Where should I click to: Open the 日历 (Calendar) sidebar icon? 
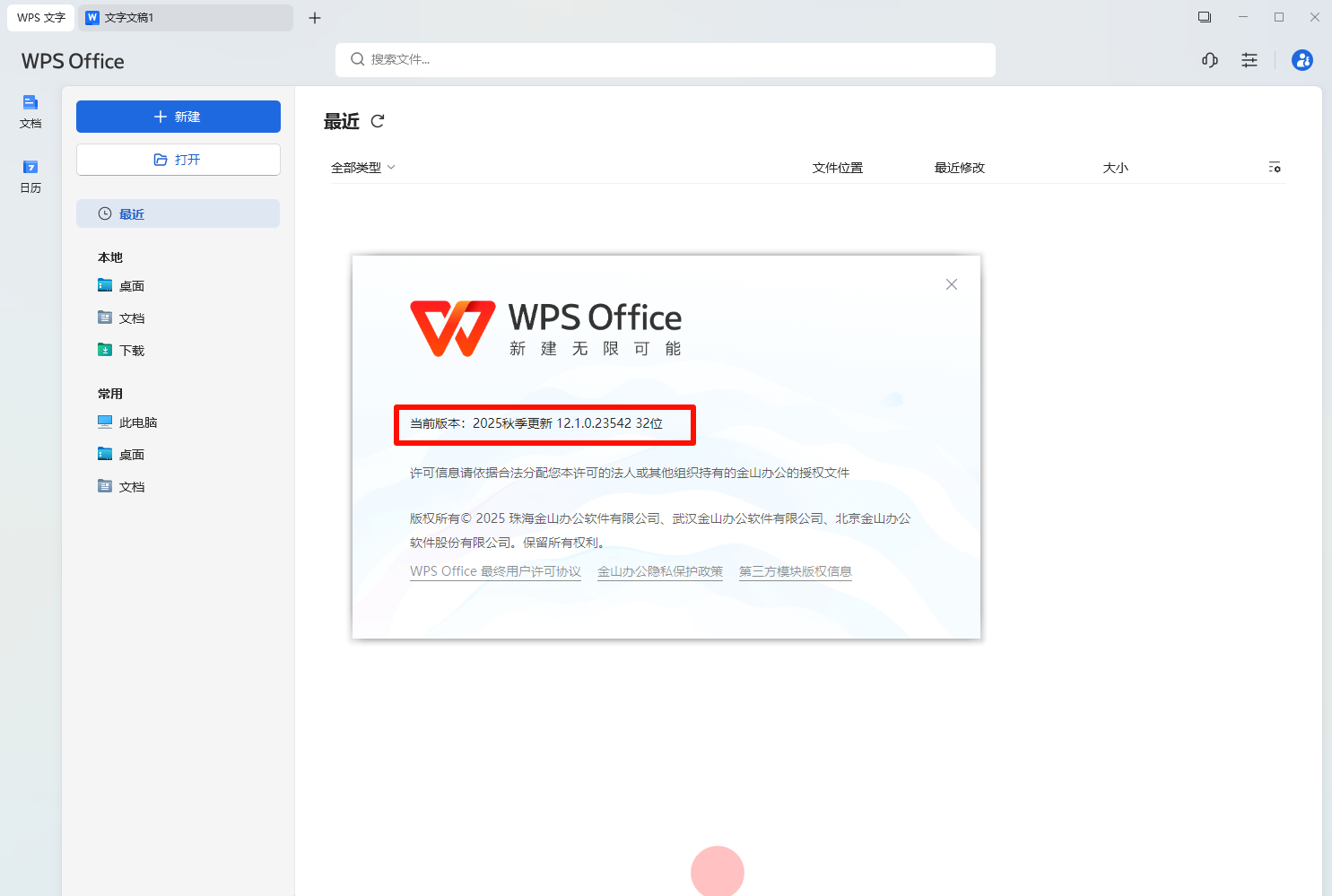30,175
